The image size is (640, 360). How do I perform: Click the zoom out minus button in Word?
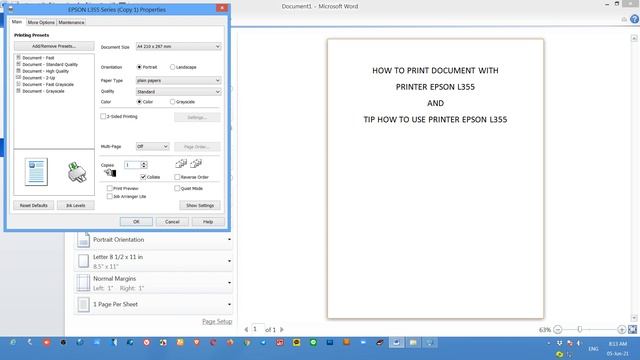(558, 329)
